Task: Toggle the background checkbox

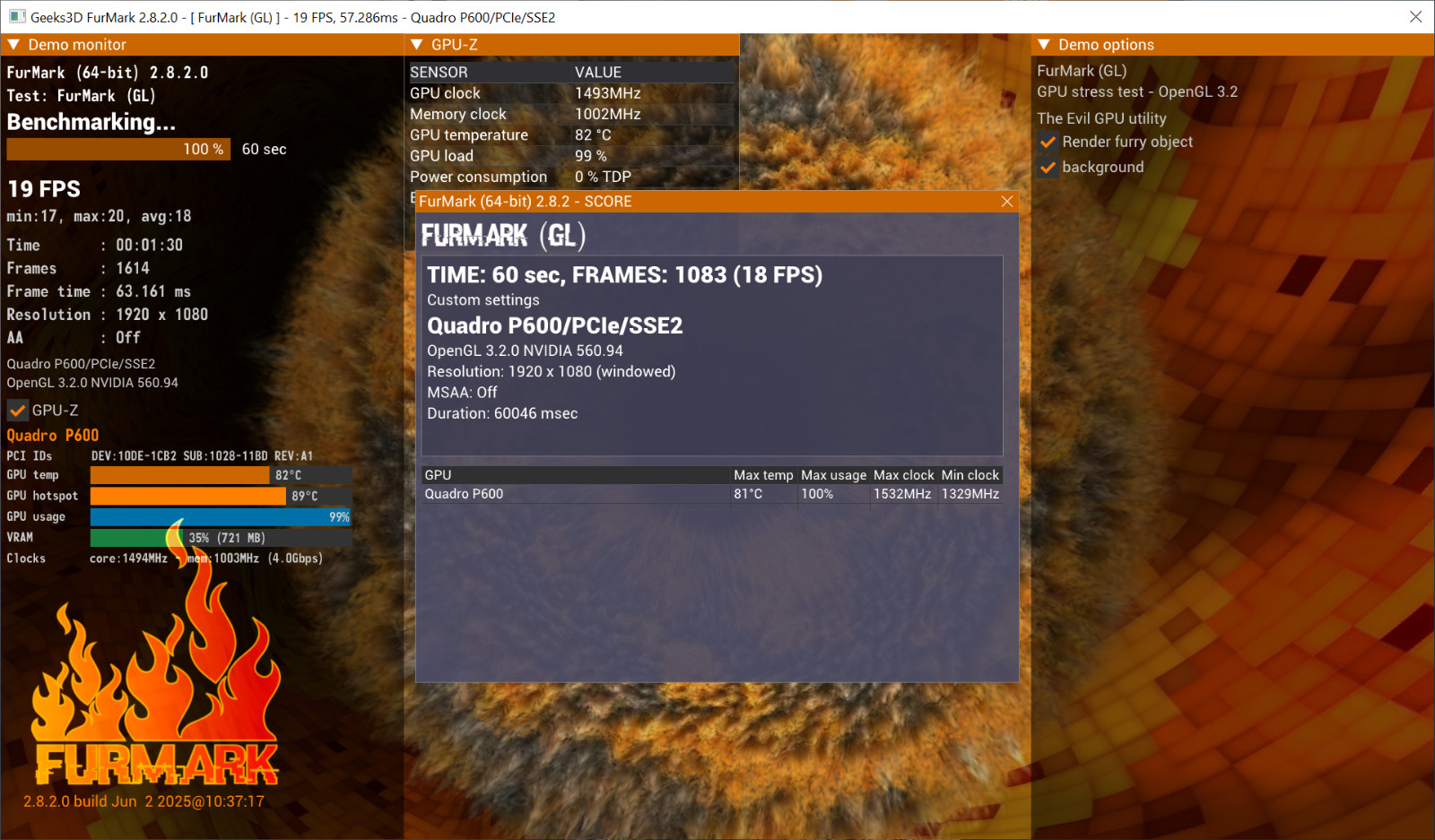Action: [1048, 167]
